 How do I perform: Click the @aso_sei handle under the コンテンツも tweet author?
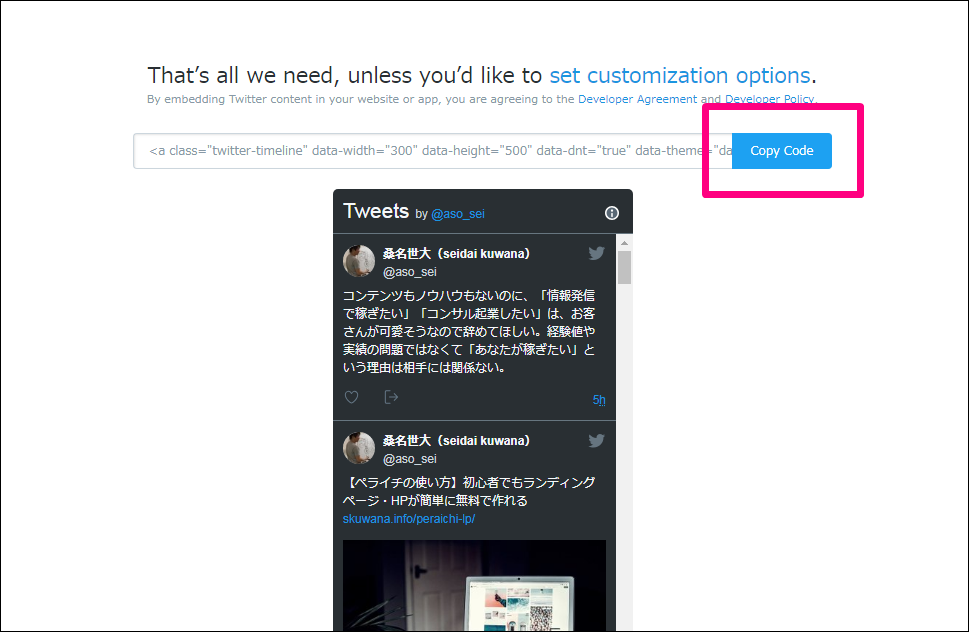click(x=410, y=272)
